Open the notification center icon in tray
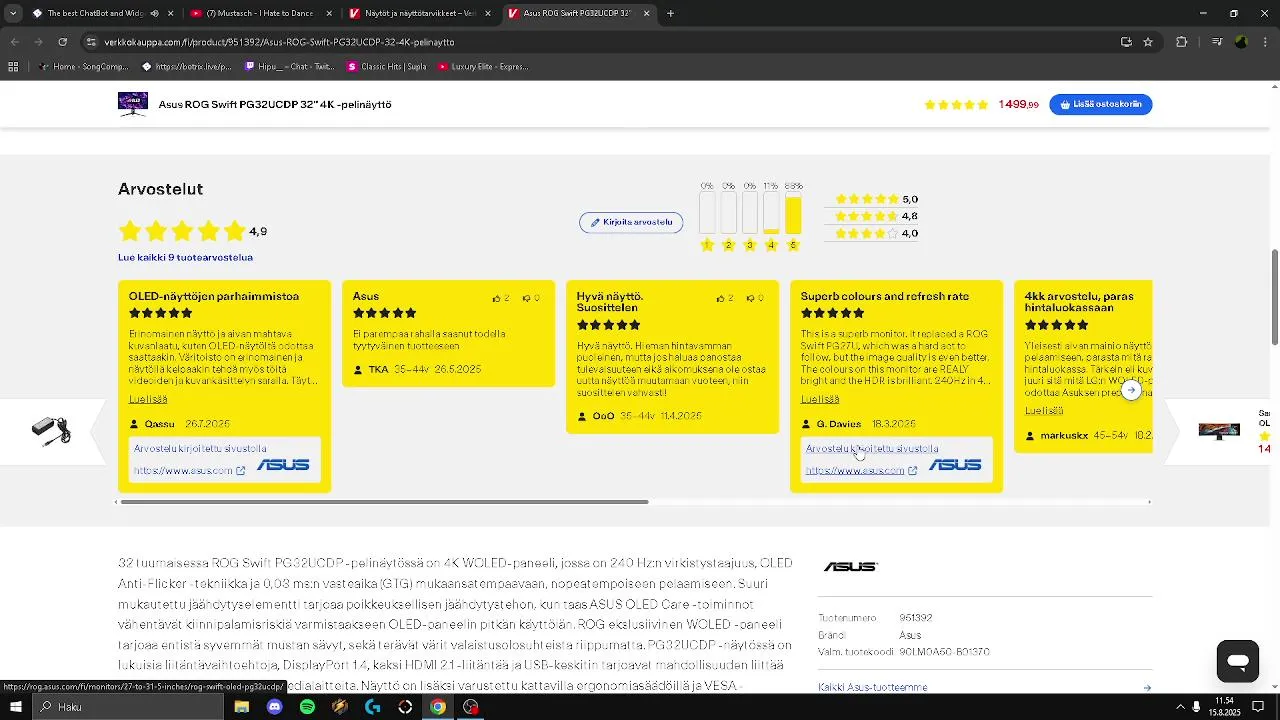The width and height of the screenshot is (1280, 720). [1258, 707]
